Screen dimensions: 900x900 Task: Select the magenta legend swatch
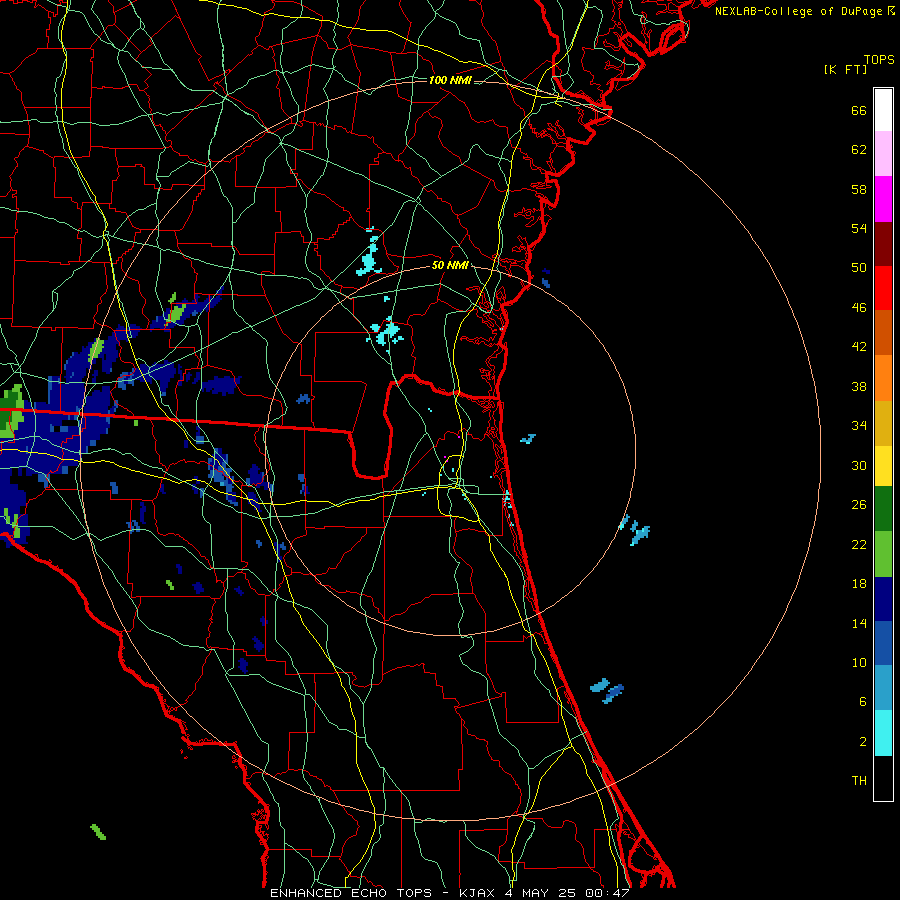coord(883,199)
